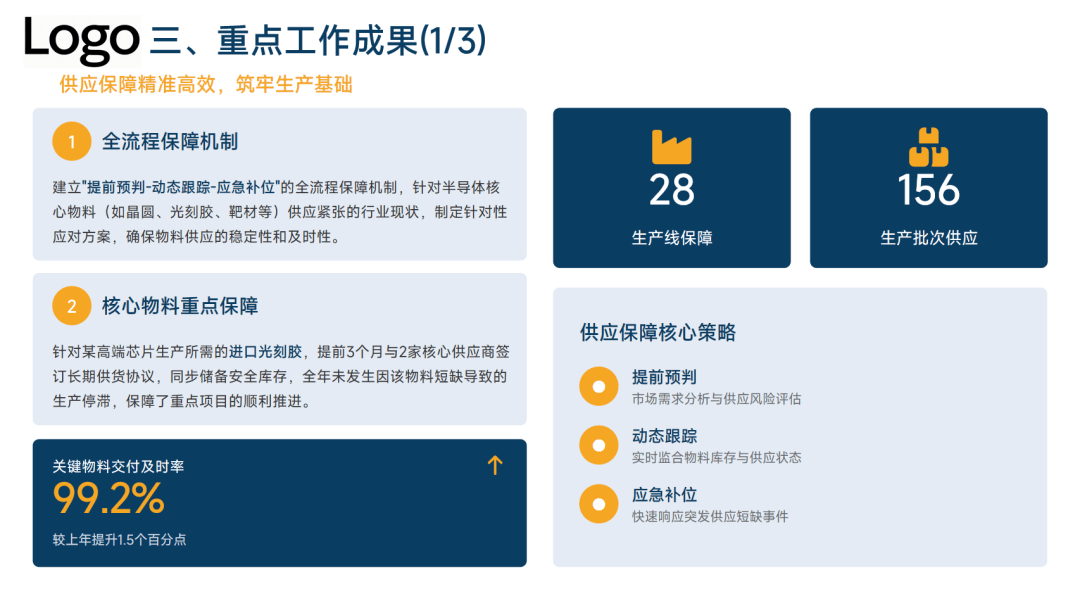Click the 关键物料交付及时率 label
The height and width of the screenshot is (608, 1080).
[118, 466]
